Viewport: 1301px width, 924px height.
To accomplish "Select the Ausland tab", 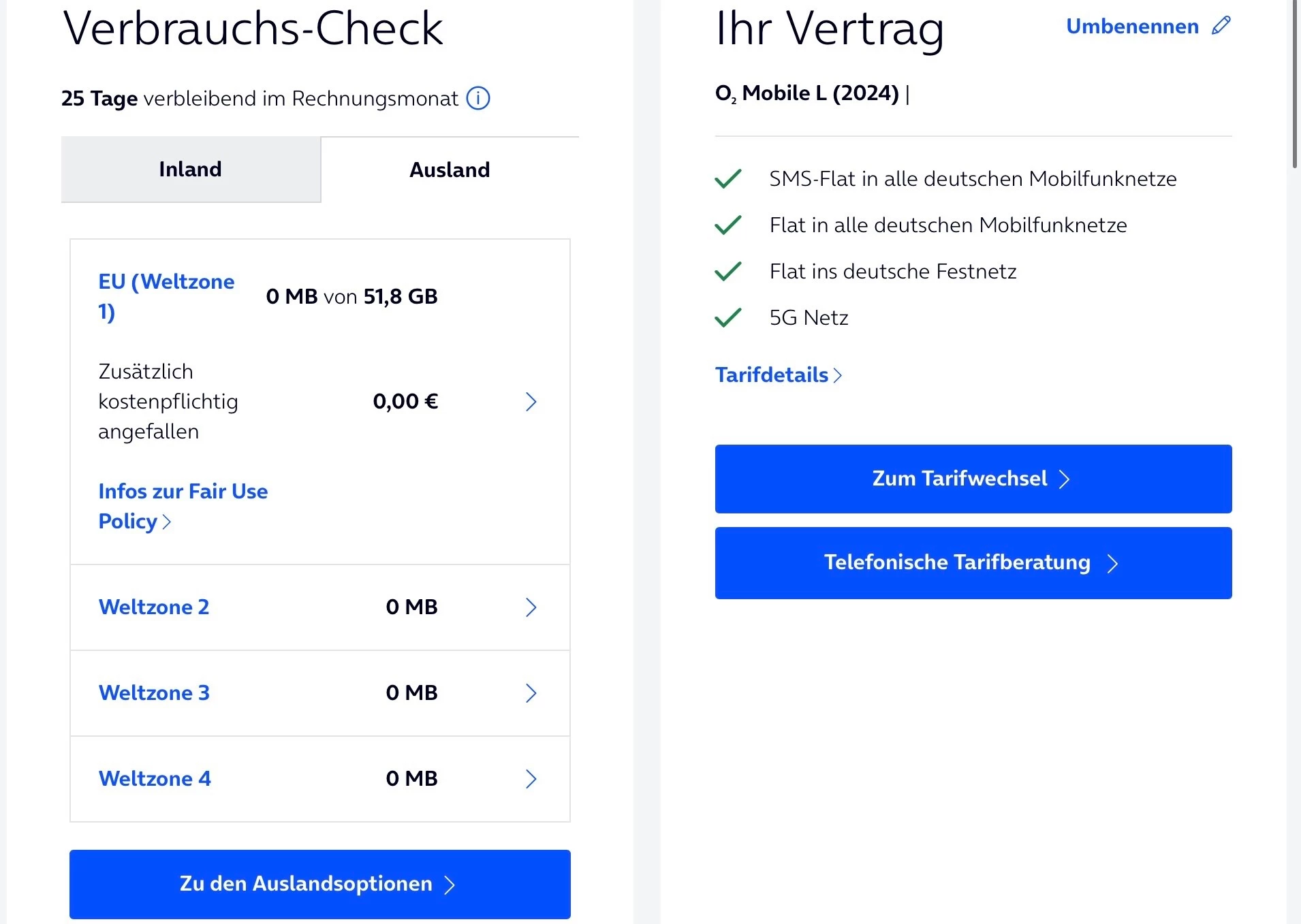I will point(450,170).
